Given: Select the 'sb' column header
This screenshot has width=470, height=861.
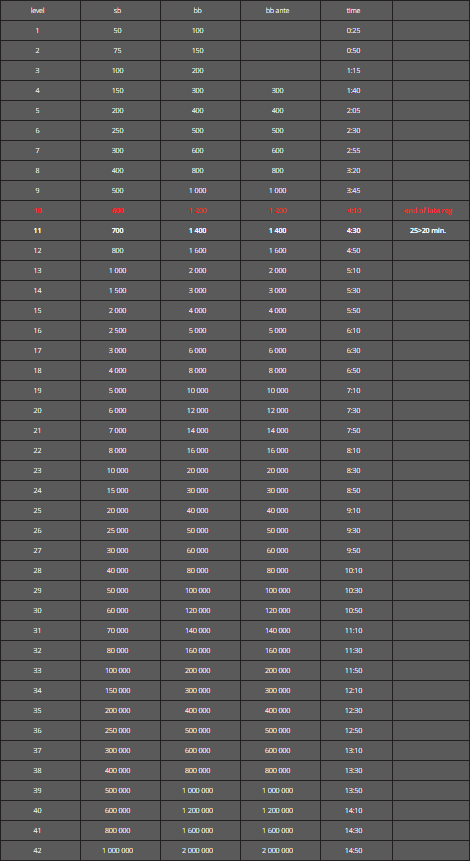Looking at the screenshot, I should 120,10.
